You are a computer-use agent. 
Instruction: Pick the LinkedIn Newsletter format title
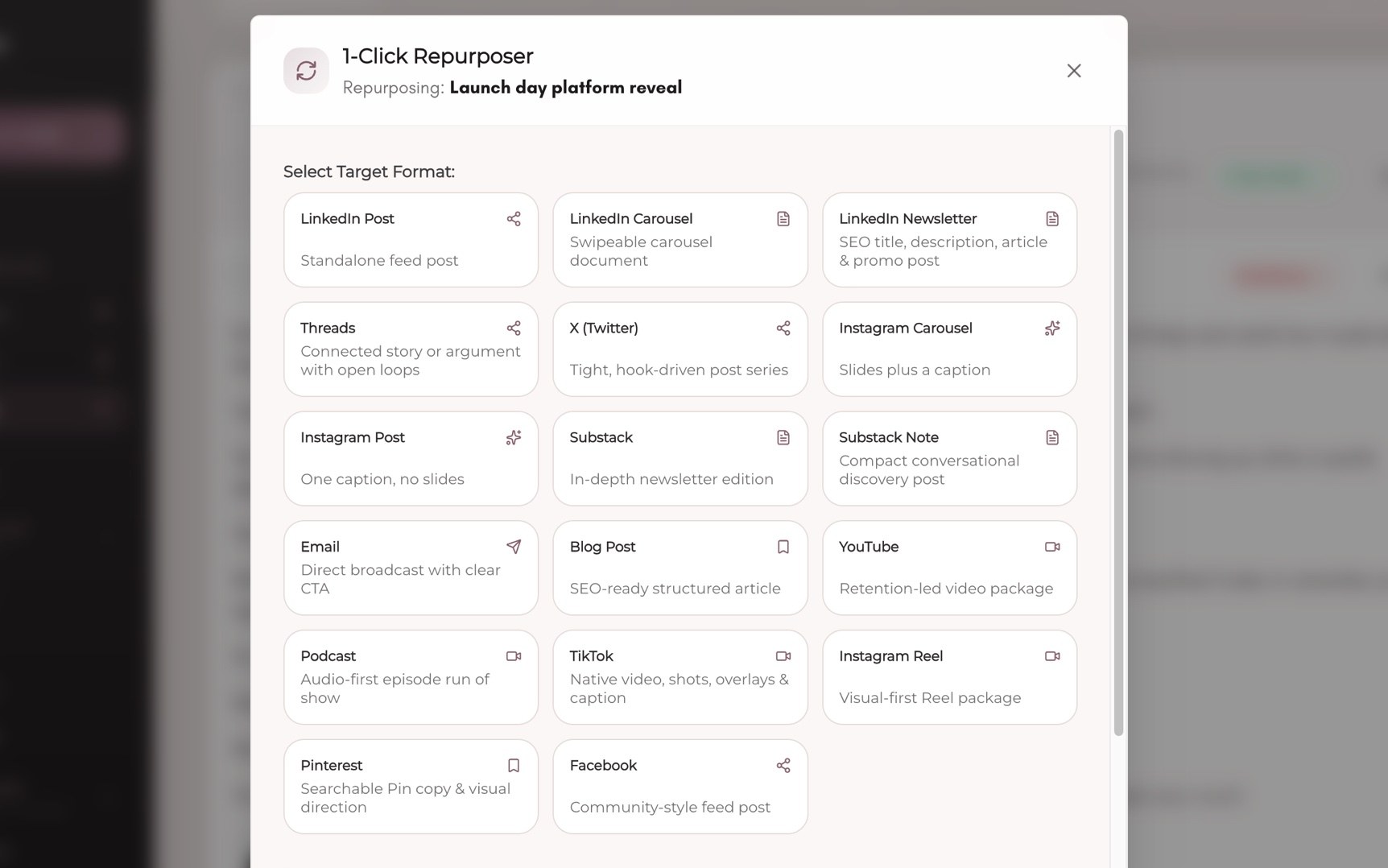[x=907, y=219]
